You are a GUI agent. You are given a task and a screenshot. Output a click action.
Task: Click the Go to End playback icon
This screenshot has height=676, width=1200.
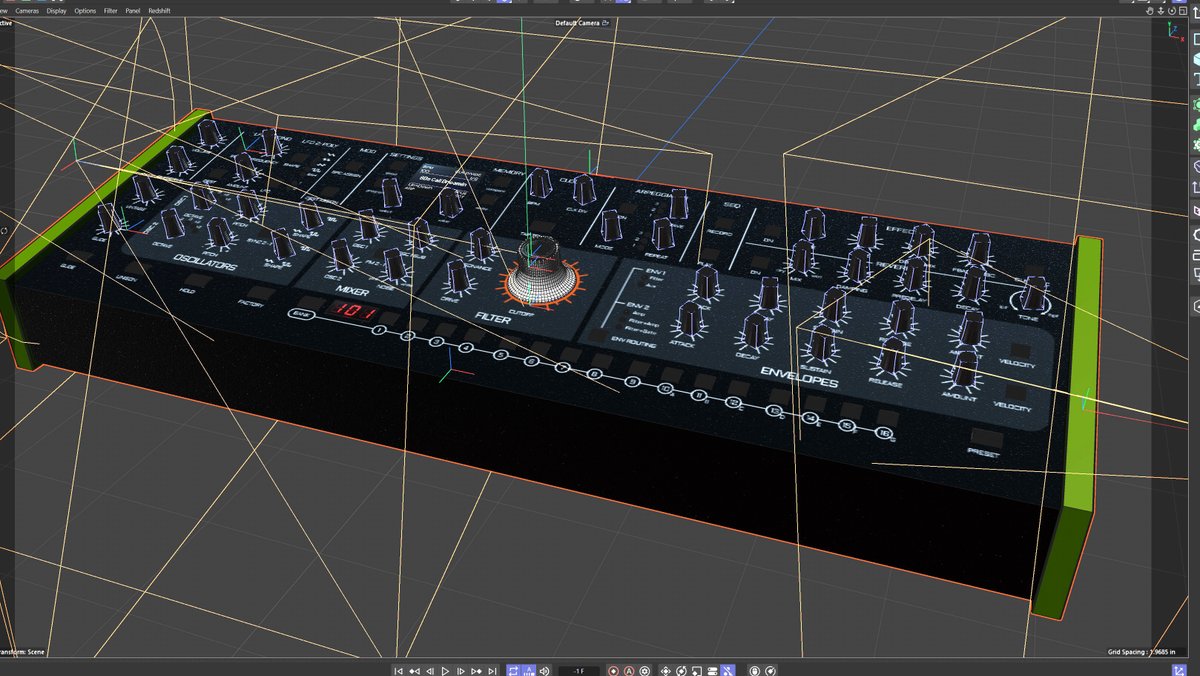(492, 670)
